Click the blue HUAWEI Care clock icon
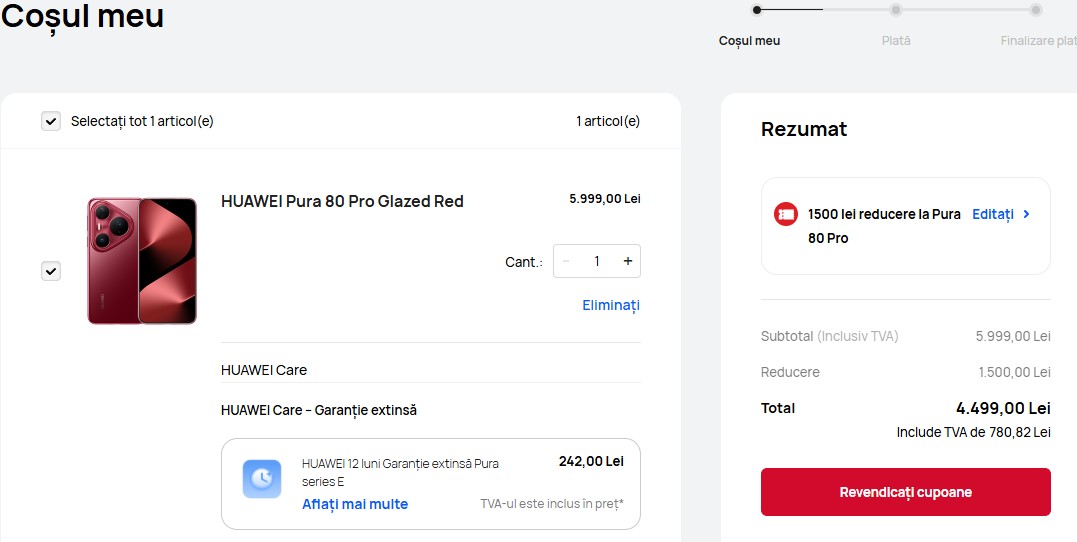This screenshot has width=1077, height=542. (262, 479)
